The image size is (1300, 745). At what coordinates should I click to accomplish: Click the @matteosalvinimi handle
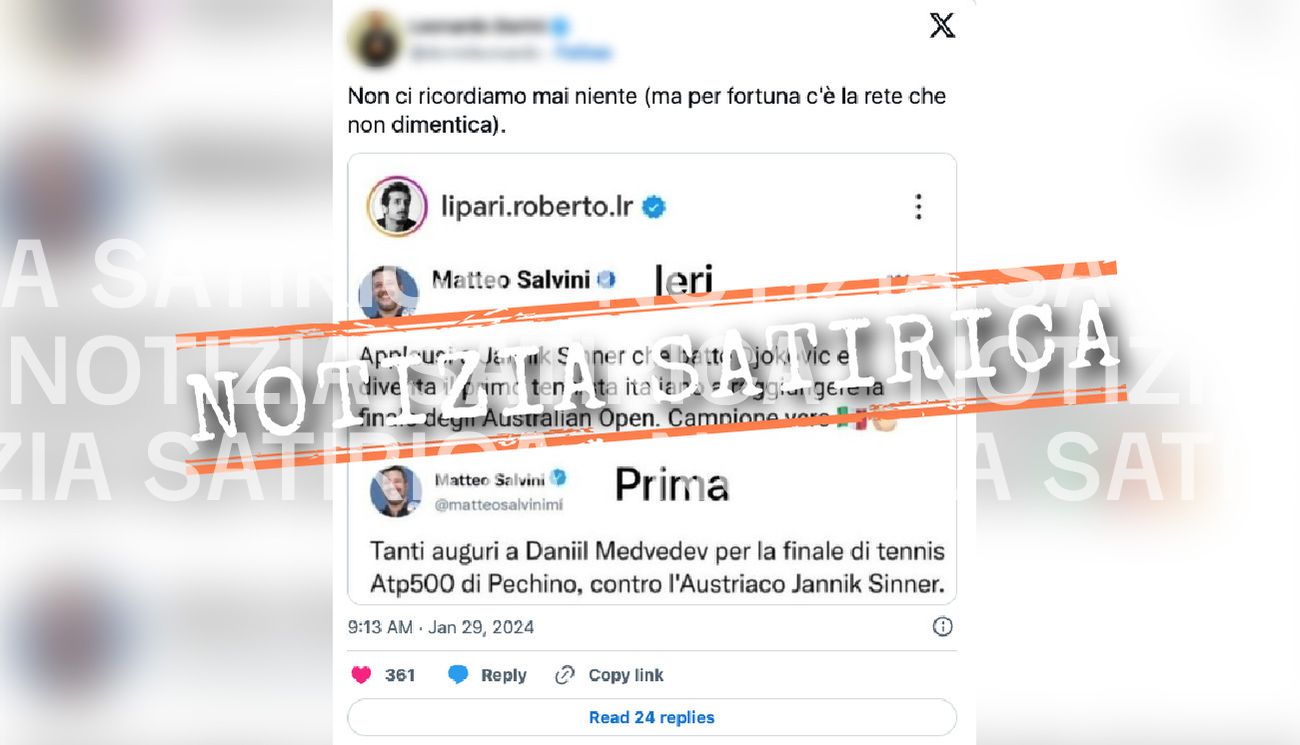(498, 505)
